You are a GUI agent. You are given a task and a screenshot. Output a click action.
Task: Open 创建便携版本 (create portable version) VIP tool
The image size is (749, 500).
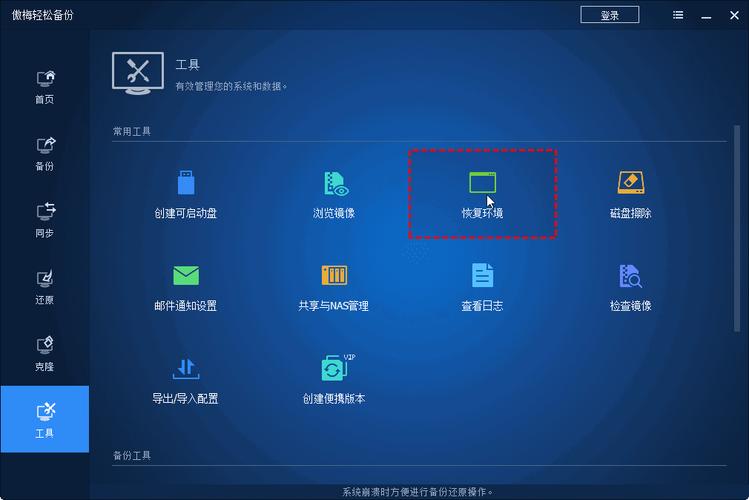[x=333, y=379]
